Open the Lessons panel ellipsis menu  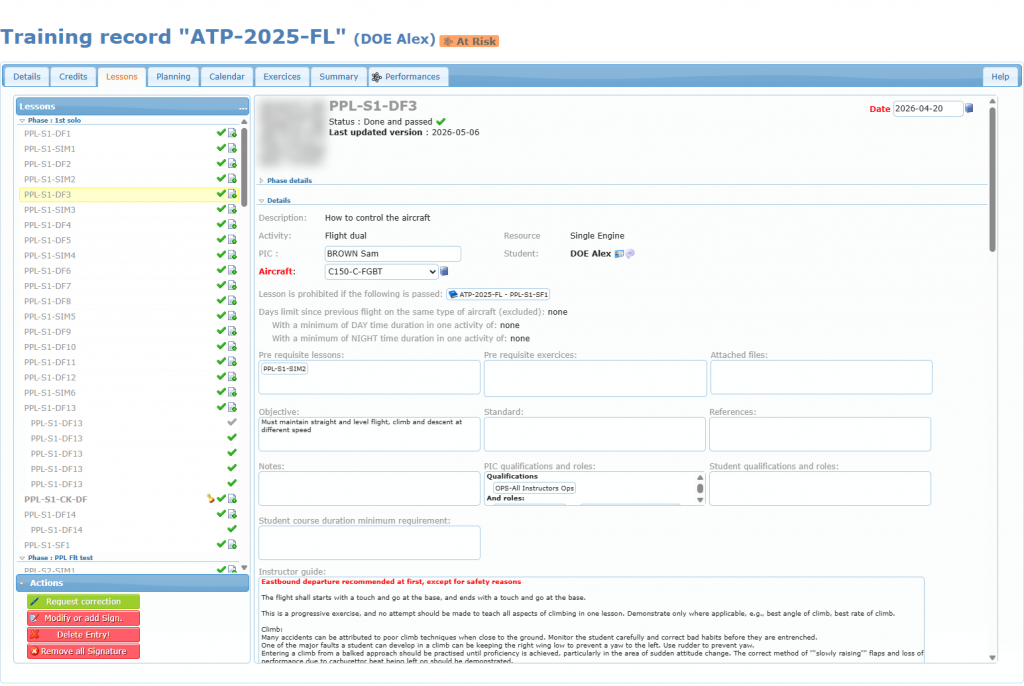pyautogui.click(x=243, y=106)
